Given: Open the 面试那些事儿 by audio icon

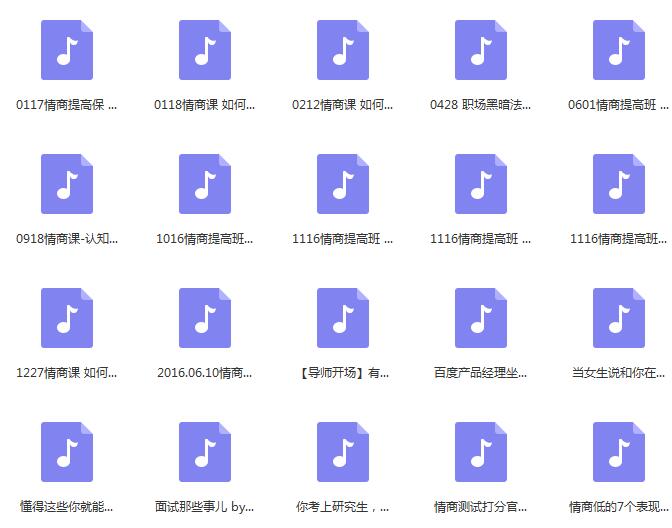Looking at the screenshot, I should click(x=205, y=452).
